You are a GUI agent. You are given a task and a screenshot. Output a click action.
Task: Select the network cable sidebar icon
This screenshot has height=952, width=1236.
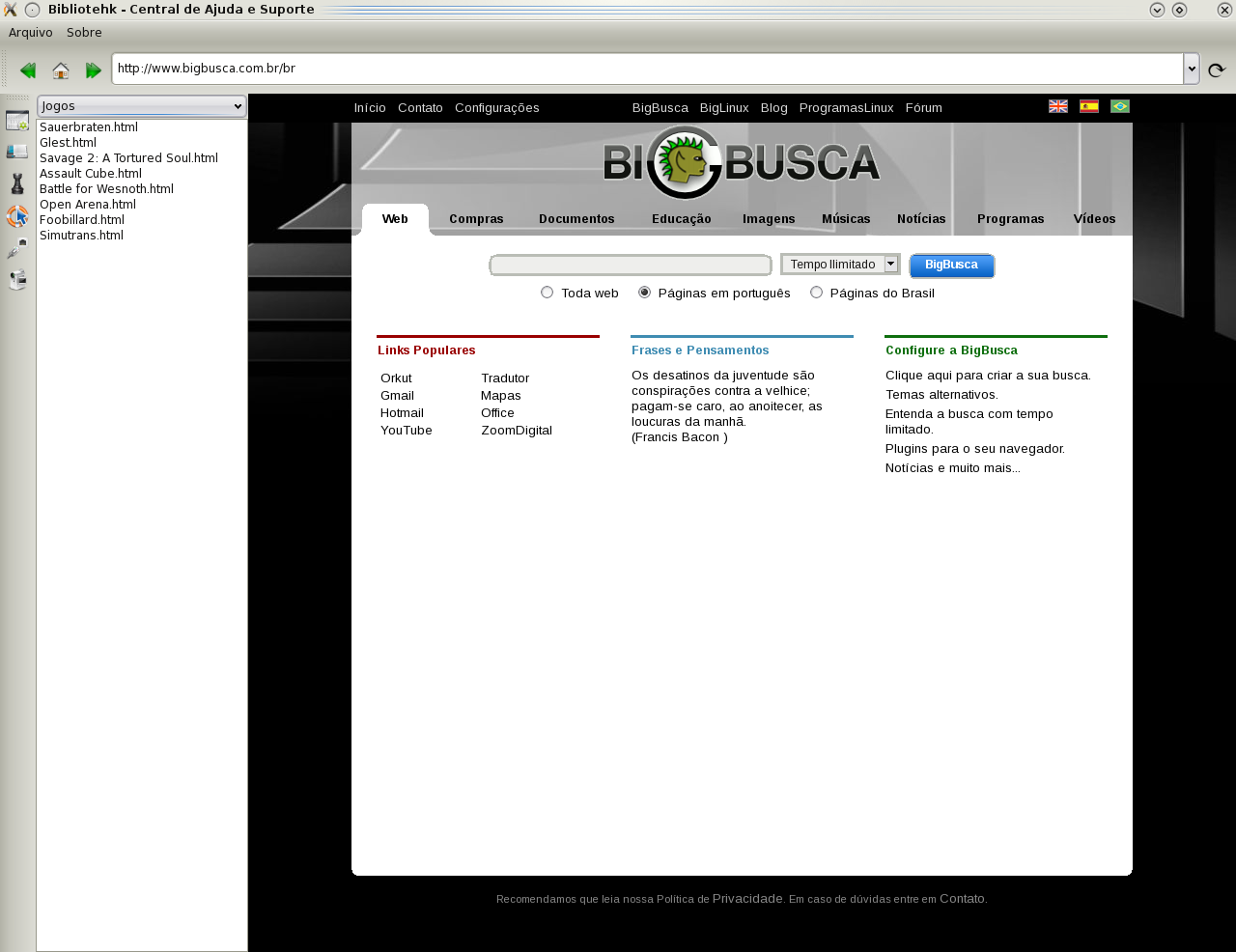17,249
